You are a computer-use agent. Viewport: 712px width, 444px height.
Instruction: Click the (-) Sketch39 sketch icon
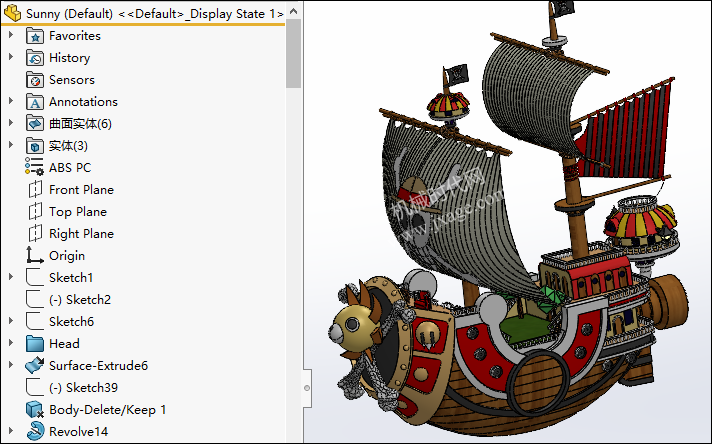pyautogui.click(x=35, y=387)
